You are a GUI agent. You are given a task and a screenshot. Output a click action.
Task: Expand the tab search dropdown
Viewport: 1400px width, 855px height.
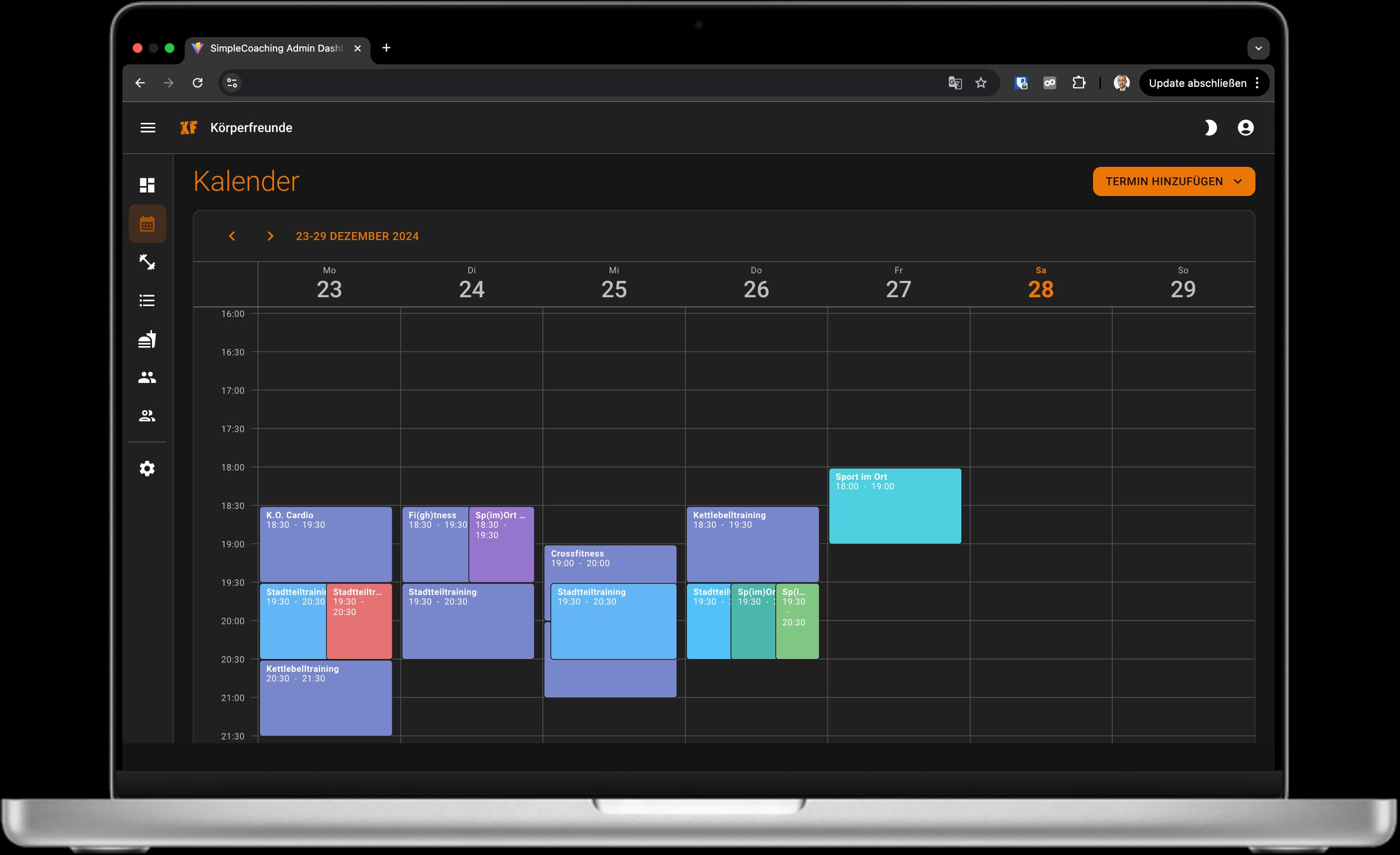[1258, 48]
